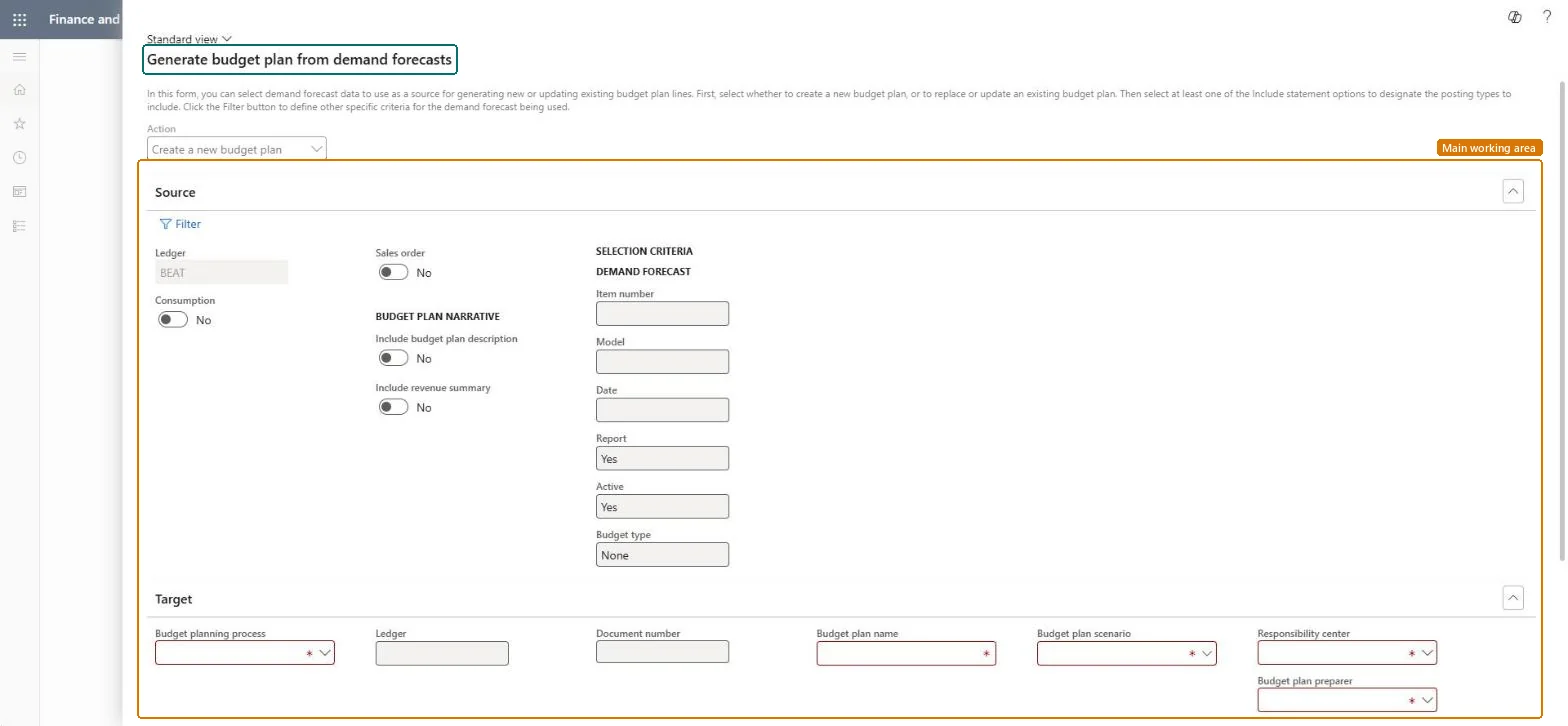The image size is (1568, 726).
Task: Expand the navigation pane hamburger menu
Action: pos(19,56)
